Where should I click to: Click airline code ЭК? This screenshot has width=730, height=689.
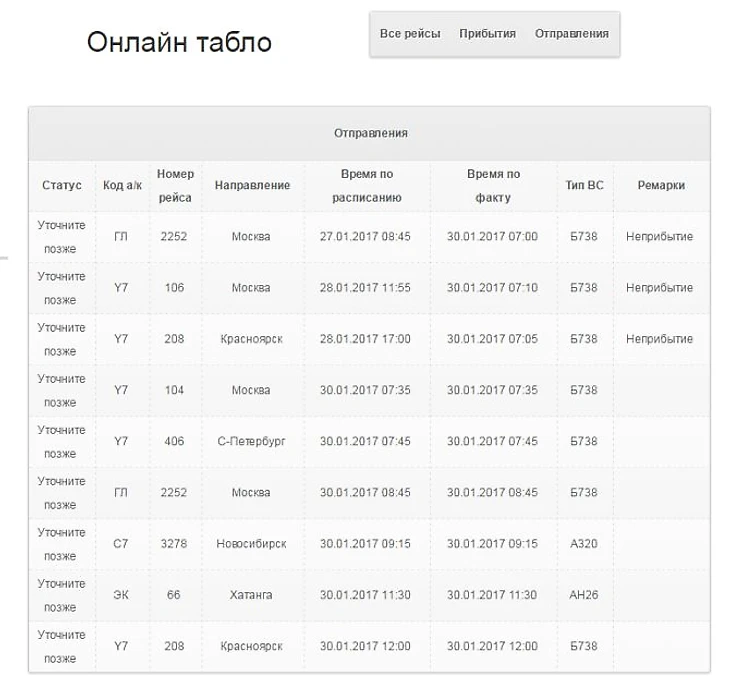(x=121, y=595)
